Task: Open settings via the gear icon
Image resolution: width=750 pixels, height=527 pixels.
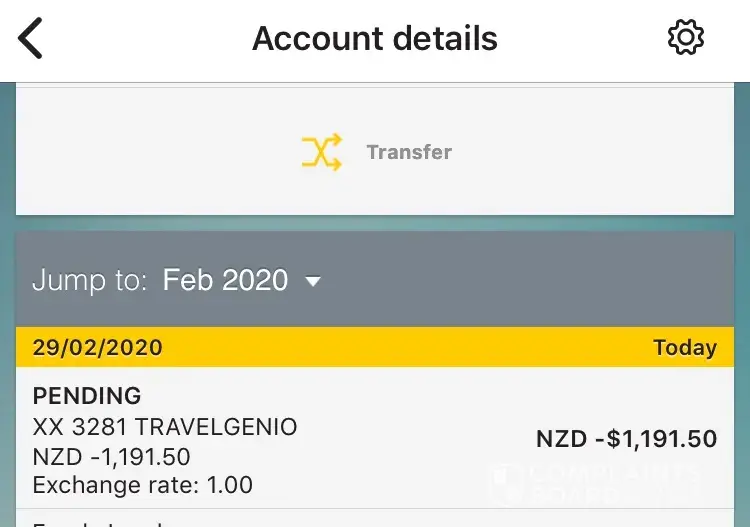Action: 686,39
